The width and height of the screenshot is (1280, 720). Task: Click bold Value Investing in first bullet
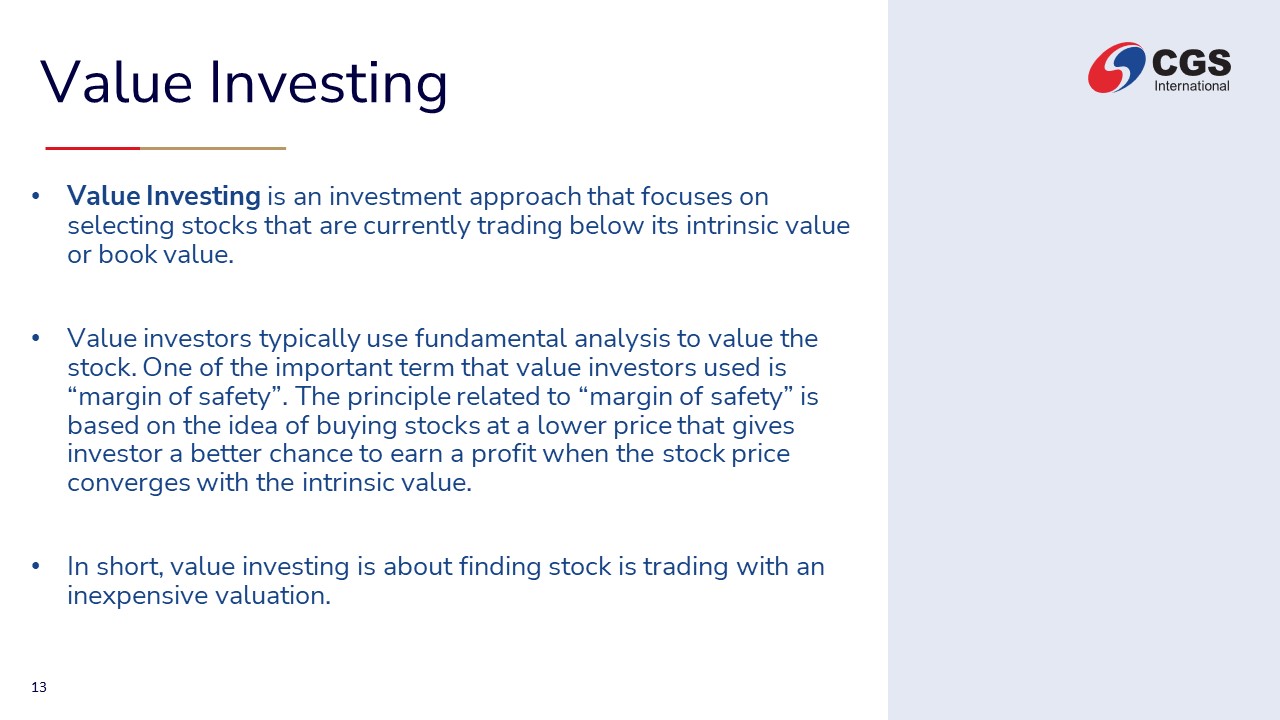[x=163, y=196]
